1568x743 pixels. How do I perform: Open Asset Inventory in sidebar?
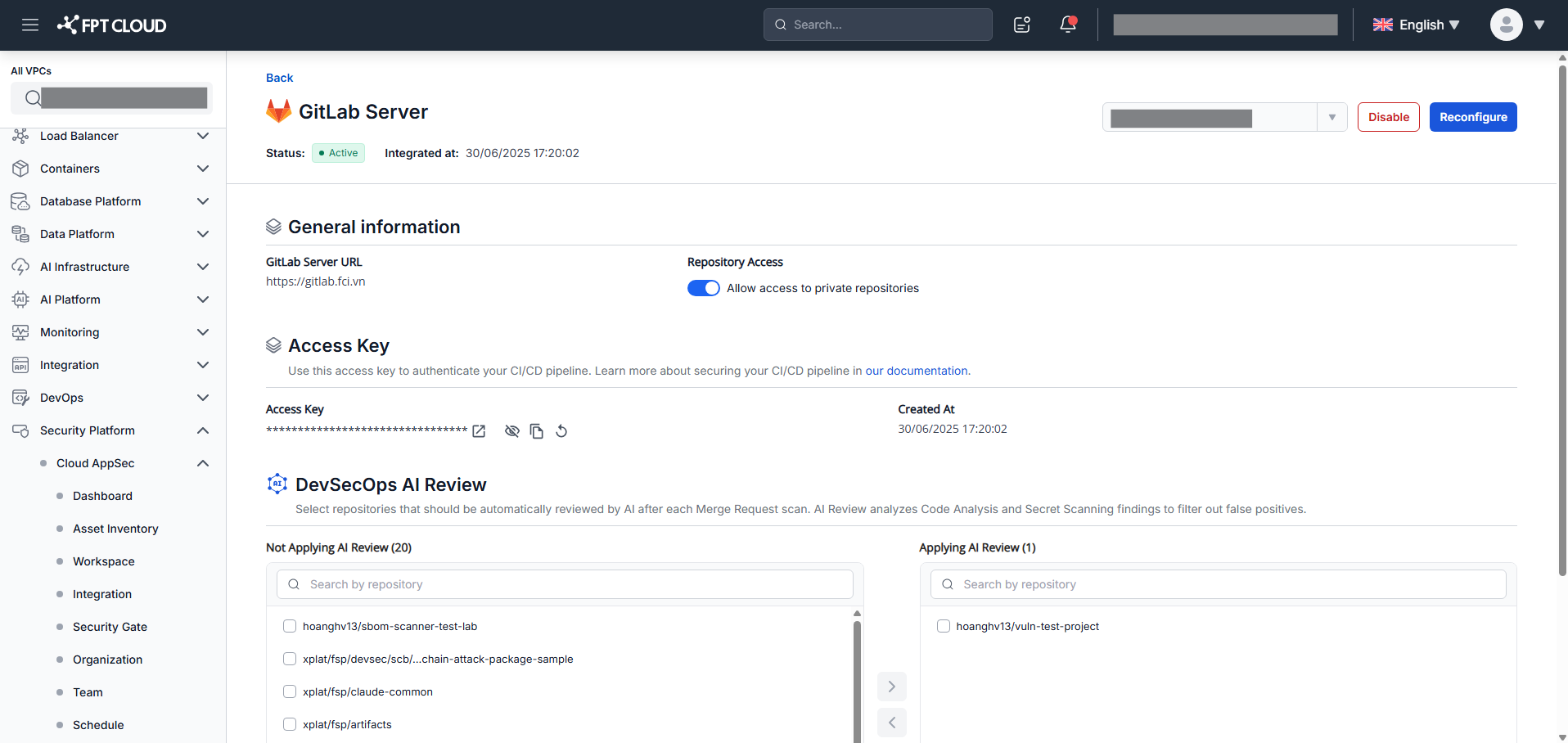tap(115, 529)
